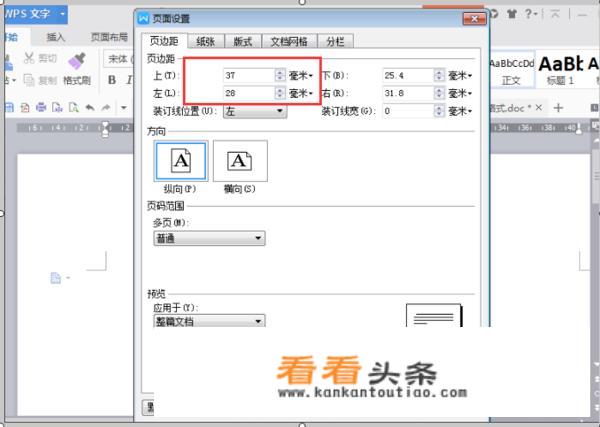Click the Undo arrow icon
The width and height of the screenshot is (600, 427).
(90, 108)
